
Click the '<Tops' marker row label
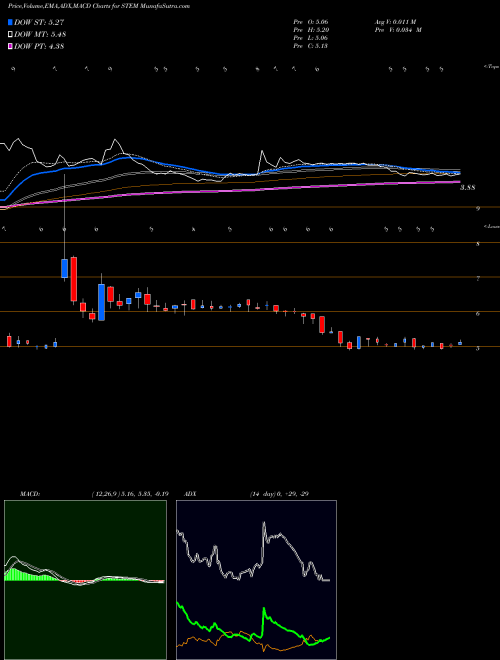(491, 67)
